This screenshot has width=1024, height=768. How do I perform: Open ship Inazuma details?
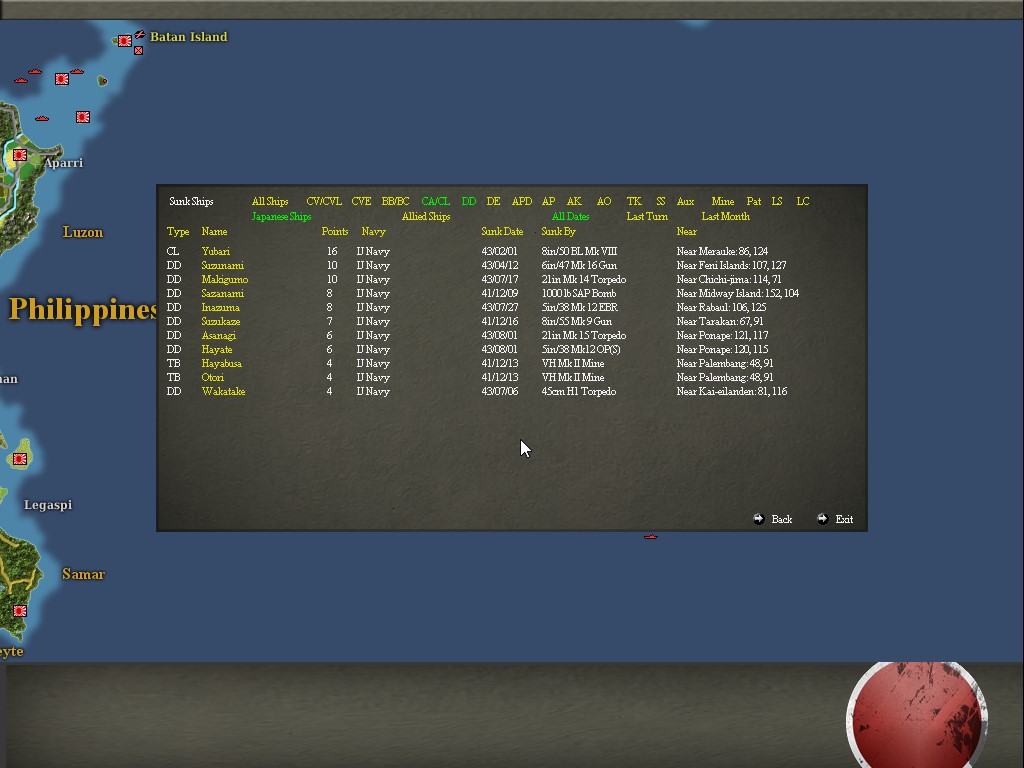(221, 308)
